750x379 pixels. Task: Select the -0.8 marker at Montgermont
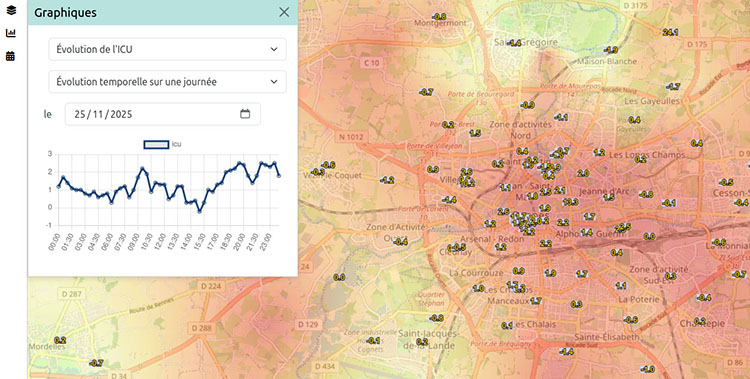439,16
